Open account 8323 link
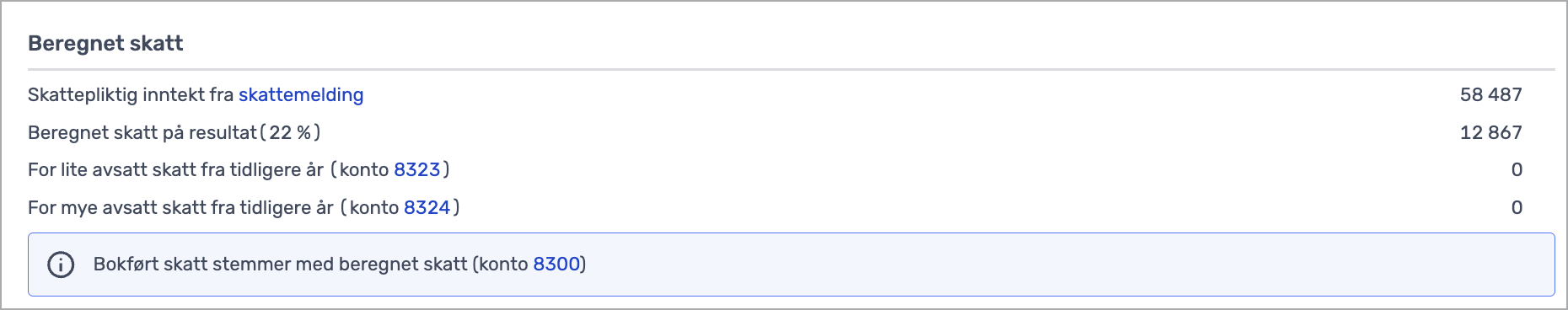 coord(417,169)
